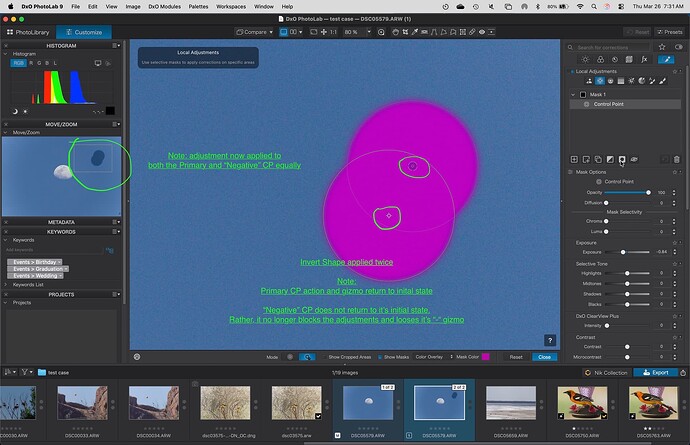The width and height of the screenshot is (690, 445).
Task: Choose the Hue mask tool in Local Adjustments
Action: tap(642, 81)
